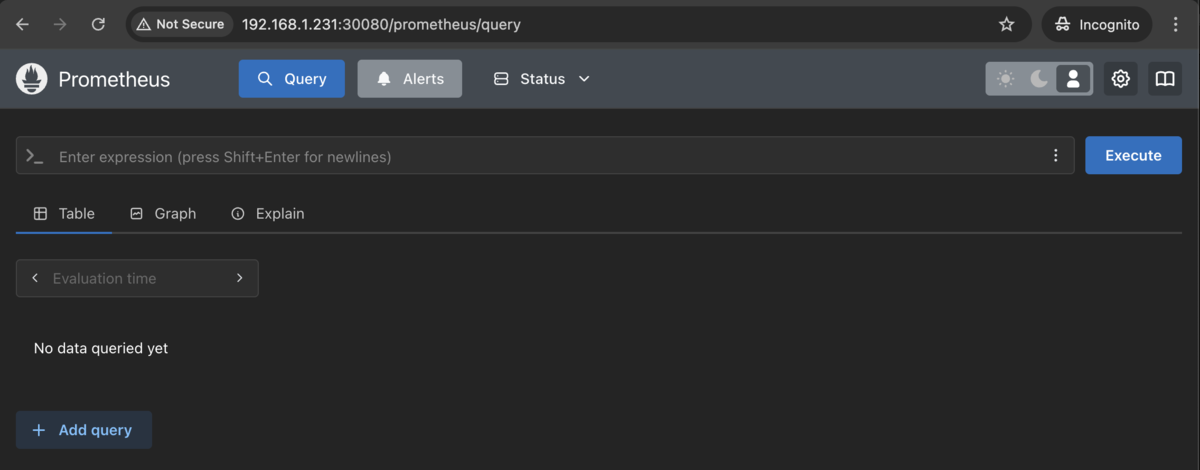Select browser-preferred theme user icon
Viewport: 1200px width, 470px height.
[1073, 79]
